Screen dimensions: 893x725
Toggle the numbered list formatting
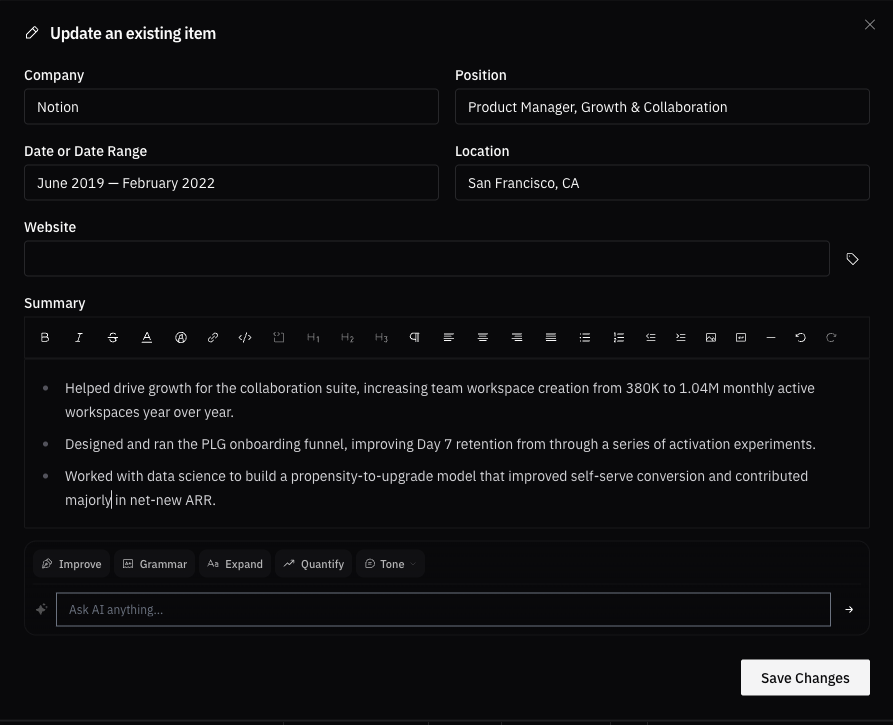(619, 337)
